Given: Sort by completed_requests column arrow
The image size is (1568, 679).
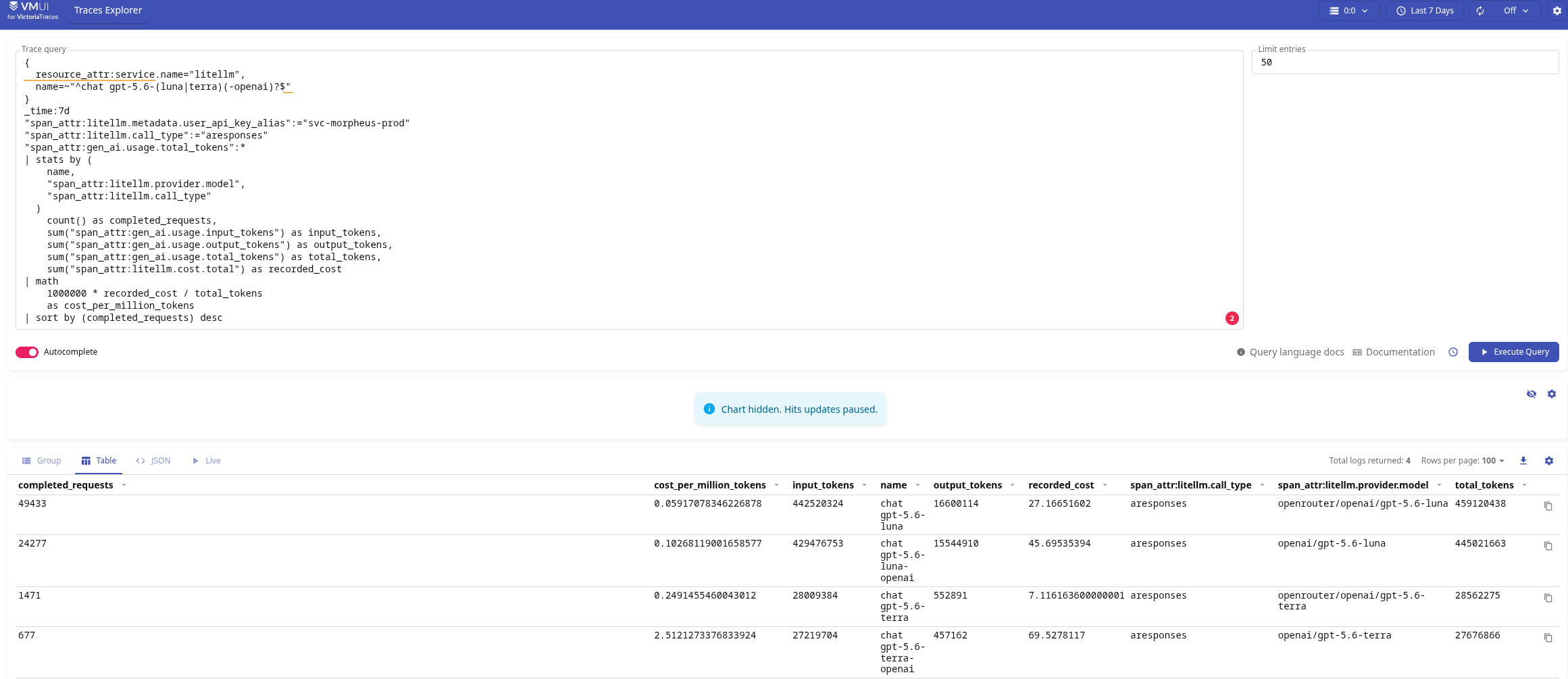Looking at the screenshot, I should [x=124, y=485].
